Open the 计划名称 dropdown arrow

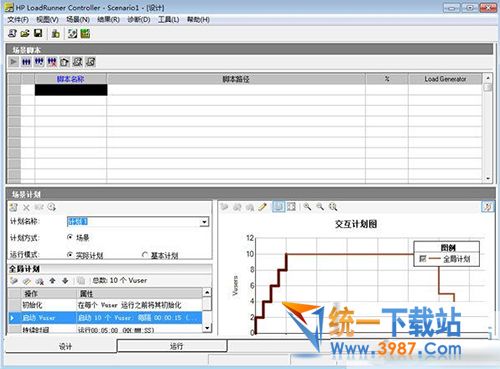point(204,222)
